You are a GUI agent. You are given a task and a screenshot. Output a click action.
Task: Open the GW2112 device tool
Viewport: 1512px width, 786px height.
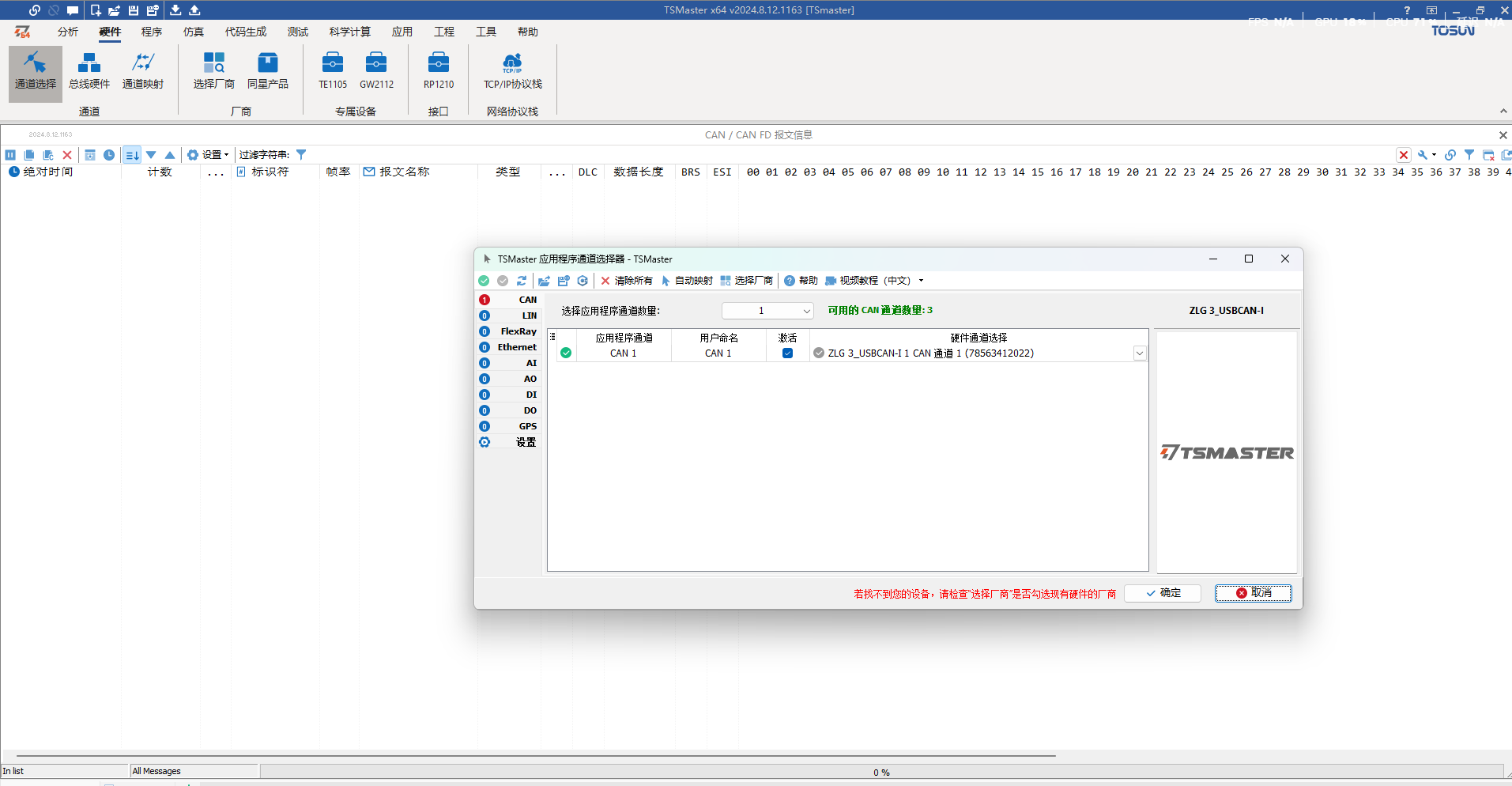coord(376,72)
